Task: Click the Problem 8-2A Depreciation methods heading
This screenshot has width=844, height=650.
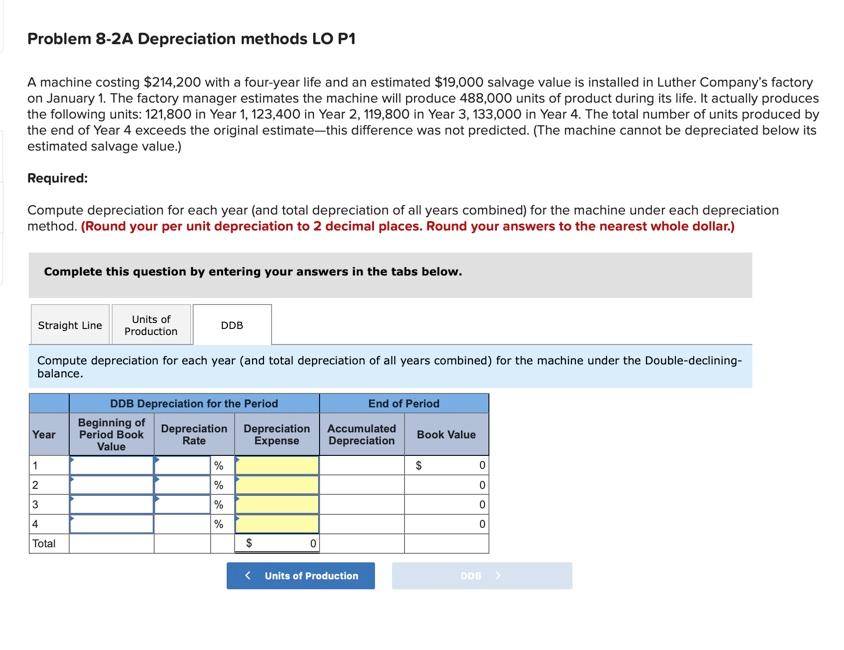Action: [192, 39]
